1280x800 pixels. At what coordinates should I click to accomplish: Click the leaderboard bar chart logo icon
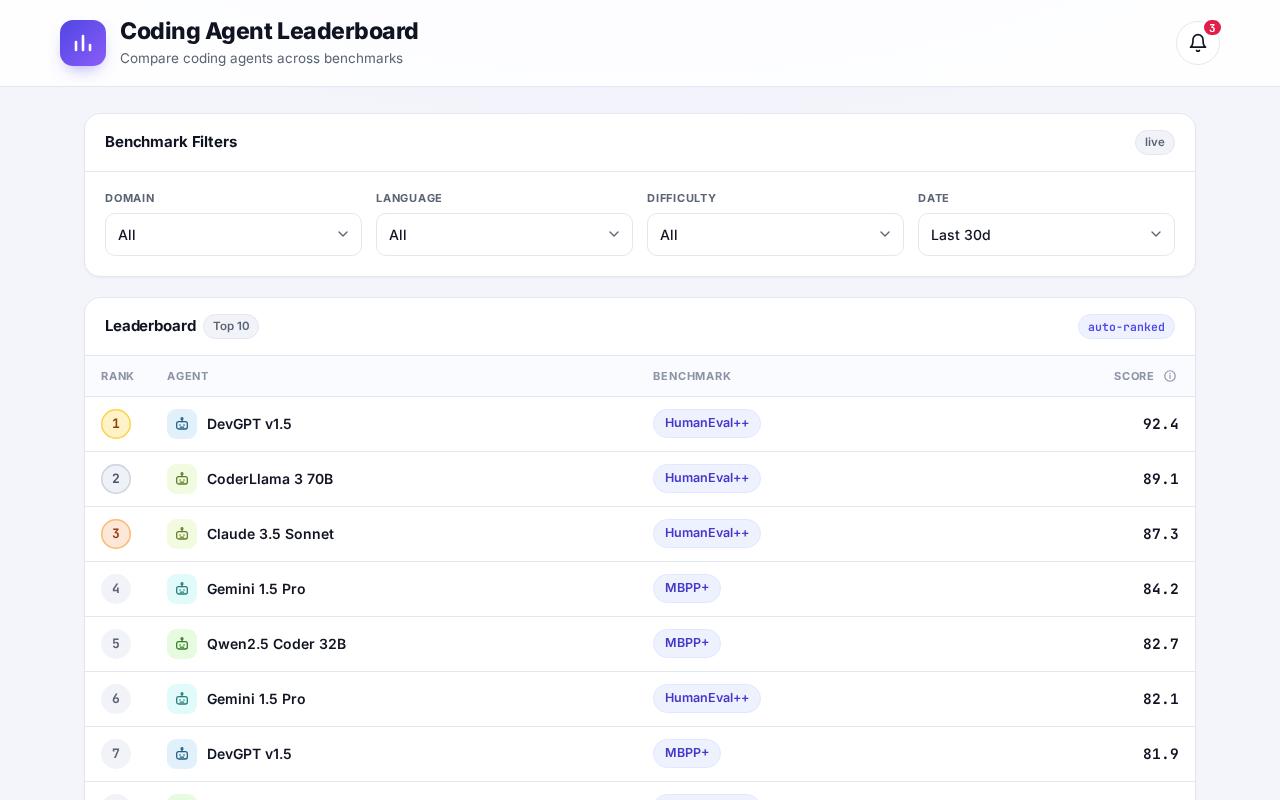(83, 43)
